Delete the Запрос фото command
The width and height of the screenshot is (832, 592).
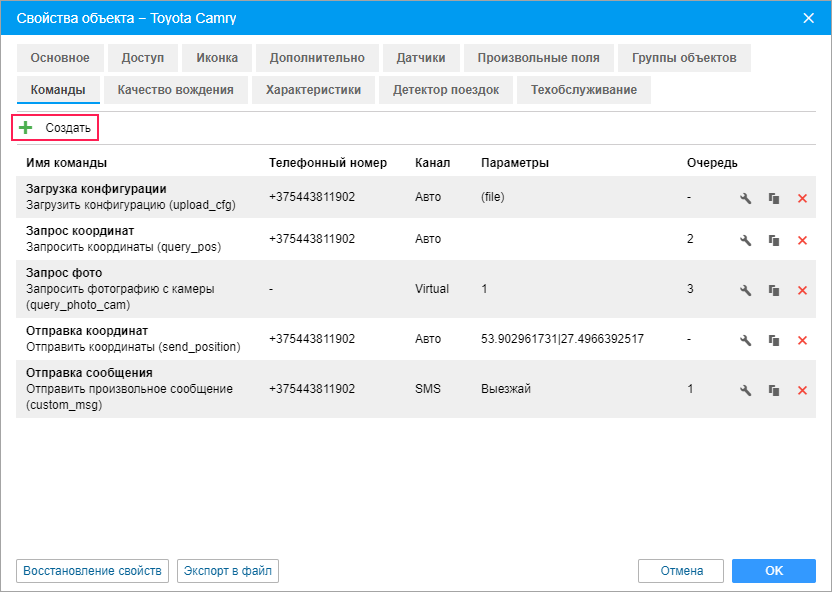[x=802, y=290]
